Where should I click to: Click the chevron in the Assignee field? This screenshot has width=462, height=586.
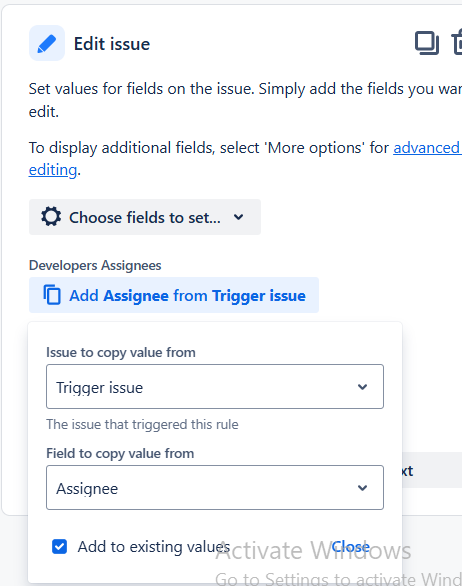[362, 488]
